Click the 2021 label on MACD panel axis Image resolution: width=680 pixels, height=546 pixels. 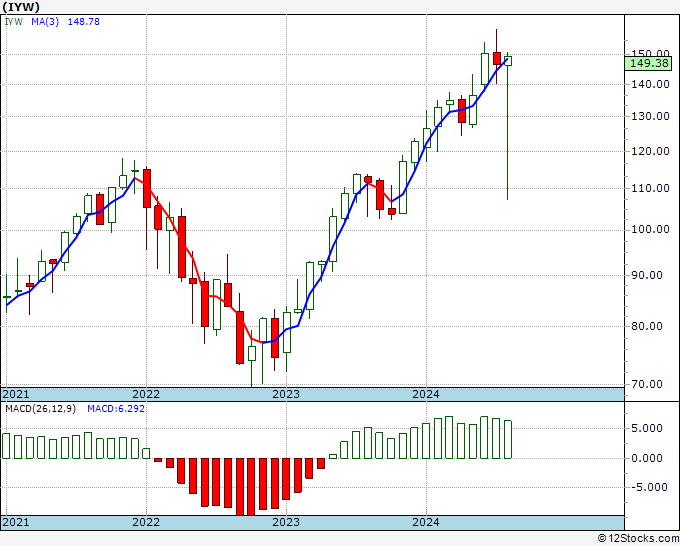pos(16,522)
